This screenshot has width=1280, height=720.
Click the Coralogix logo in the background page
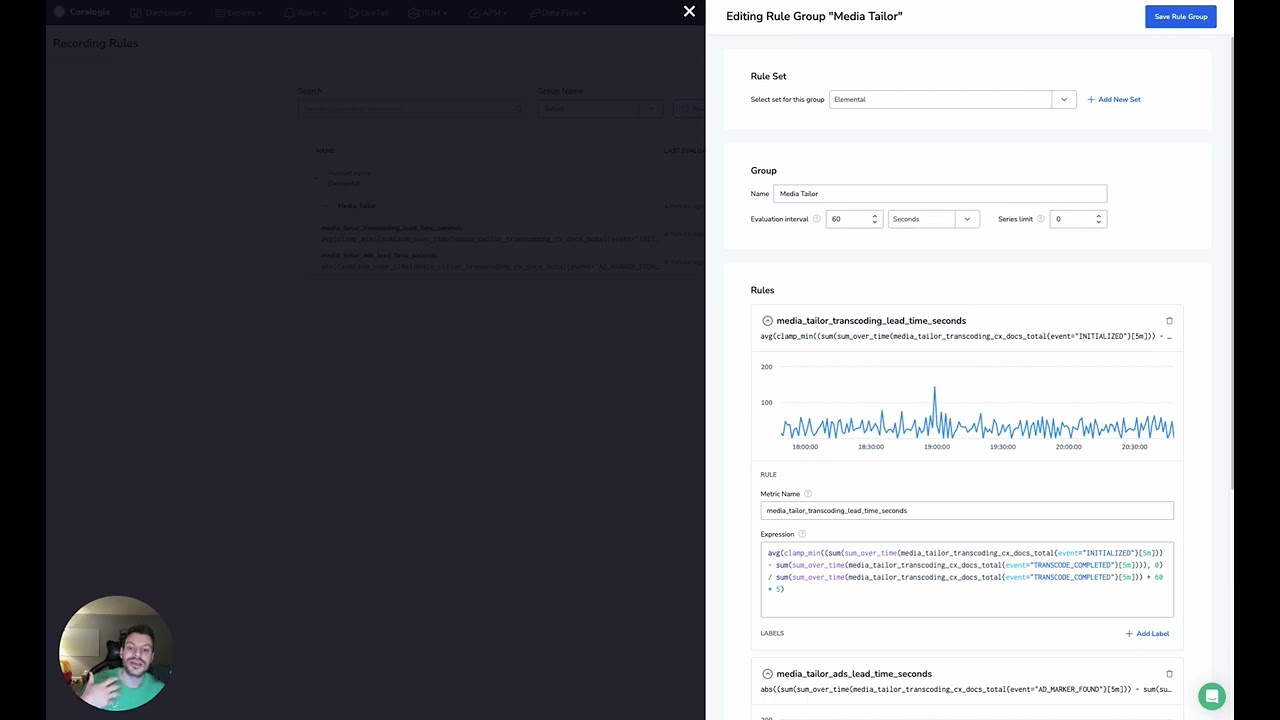pyautogui.click(x=83, y=12)
